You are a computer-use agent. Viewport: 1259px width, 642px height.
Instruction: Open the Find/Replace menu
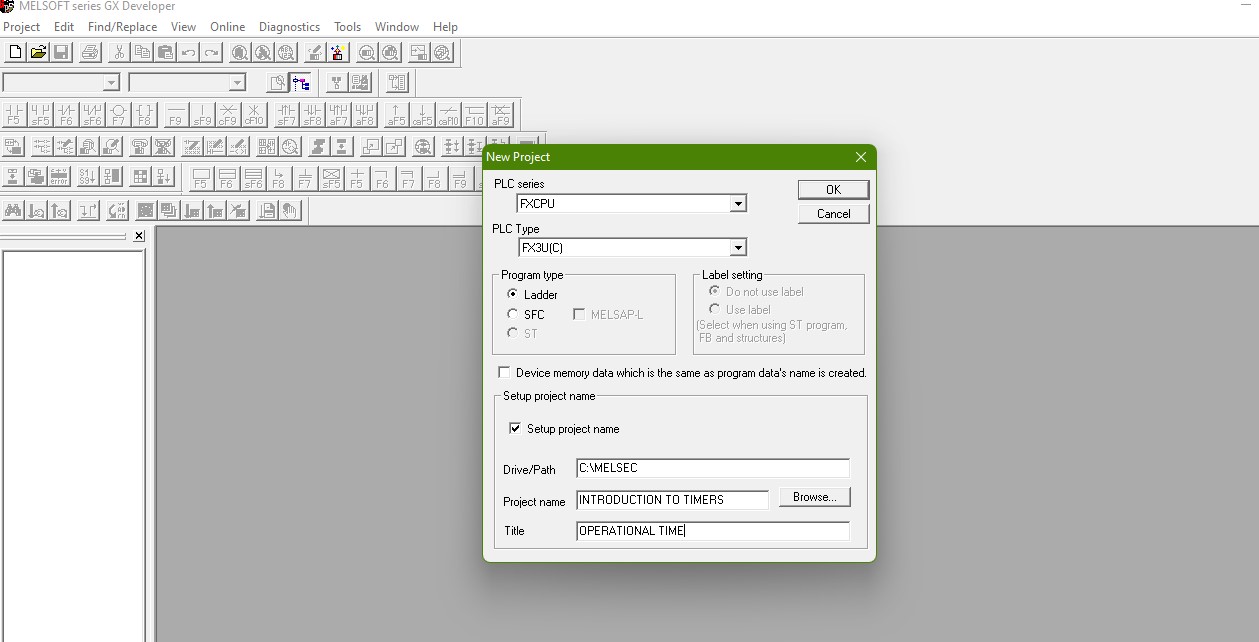coord(122,27)
